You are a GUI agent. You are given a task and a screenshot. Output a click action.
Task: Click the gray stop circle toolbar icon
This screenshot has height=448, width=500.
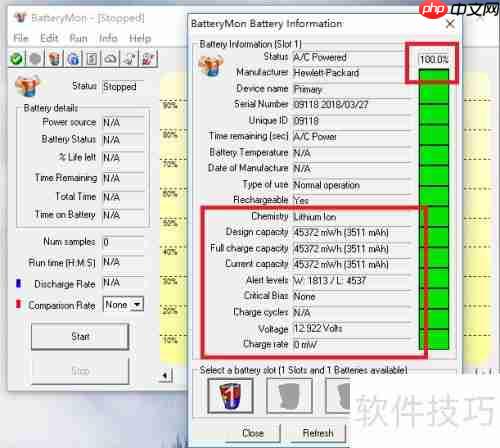click(x=35, y=59)
